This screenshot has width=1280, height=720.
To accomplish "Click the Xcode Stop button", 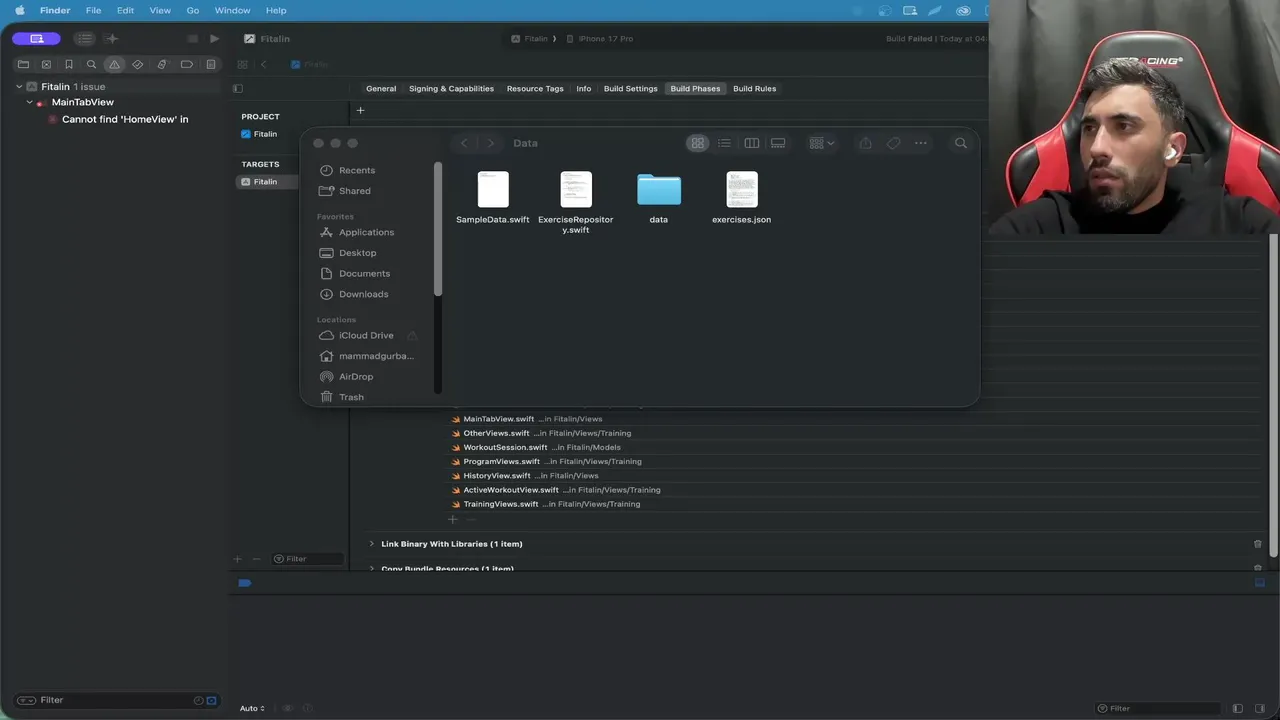I will [x=192, y=39].
